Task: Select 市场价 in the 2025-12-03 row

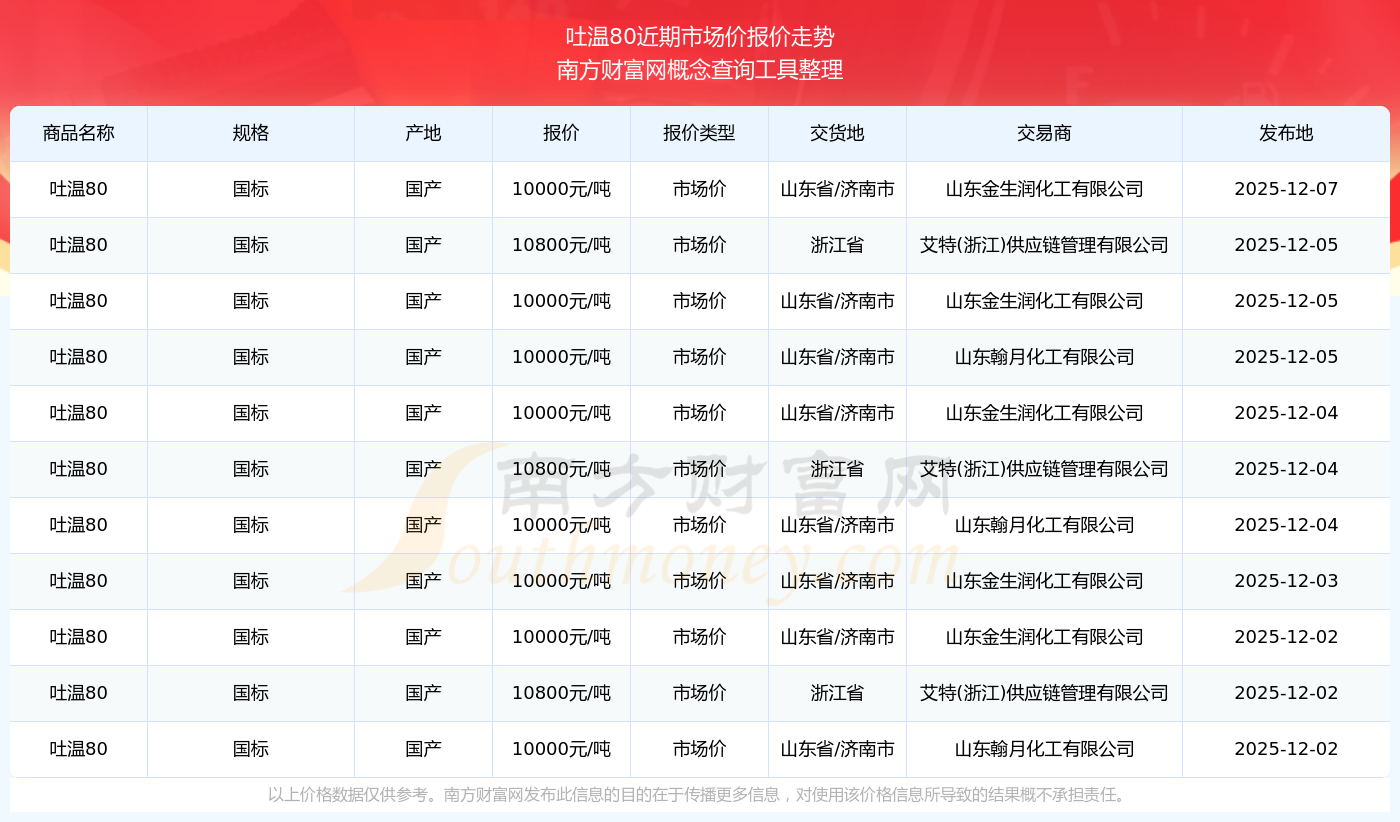Action: tap(699, 581)
